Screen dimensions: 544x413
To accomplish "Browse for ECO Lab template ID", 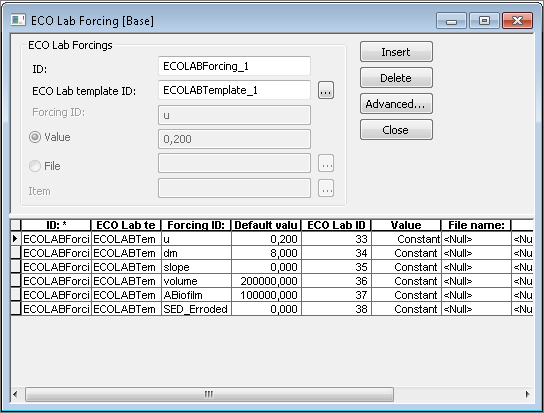I will (326, 90).
